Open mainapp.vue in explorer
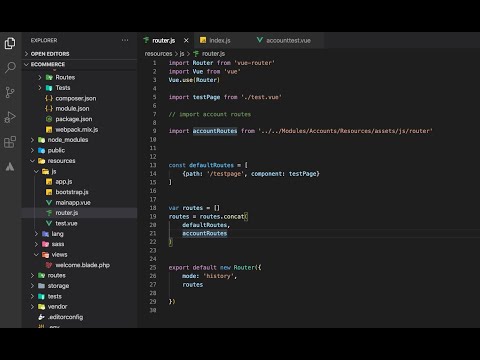 pyautogui.click(x=73, y=203)
